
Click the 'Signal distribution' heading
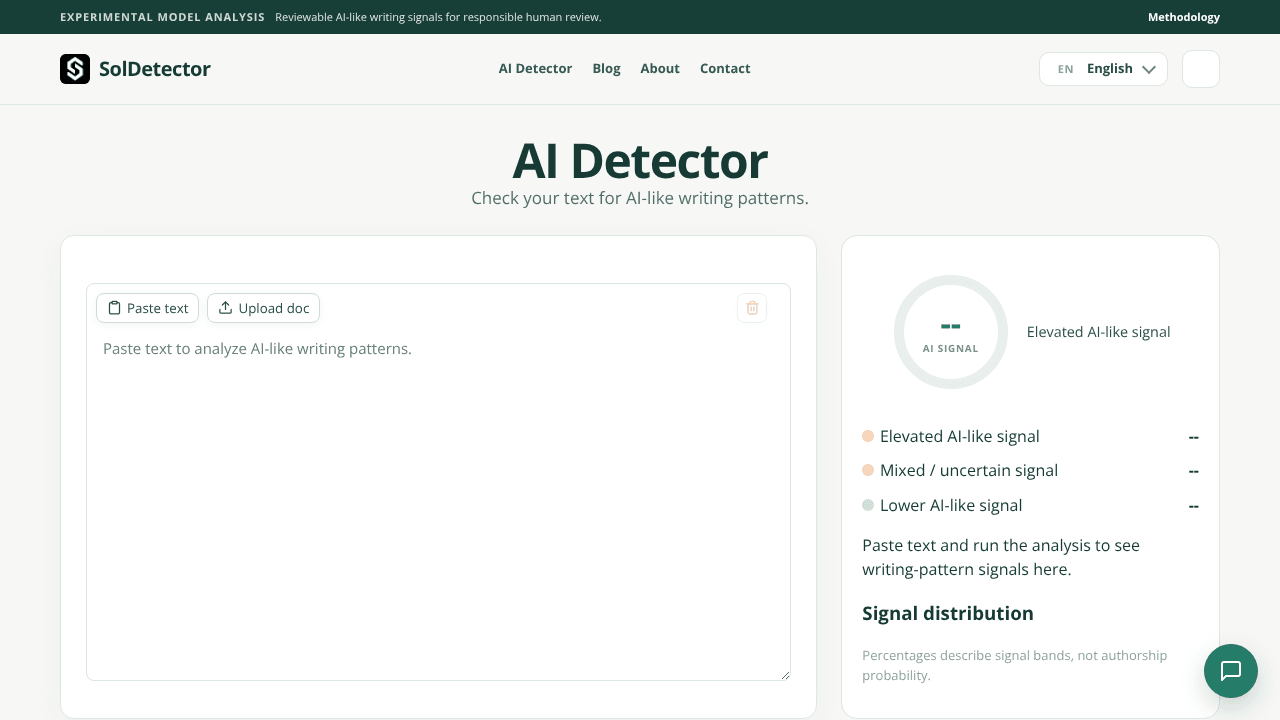point(948,614)
